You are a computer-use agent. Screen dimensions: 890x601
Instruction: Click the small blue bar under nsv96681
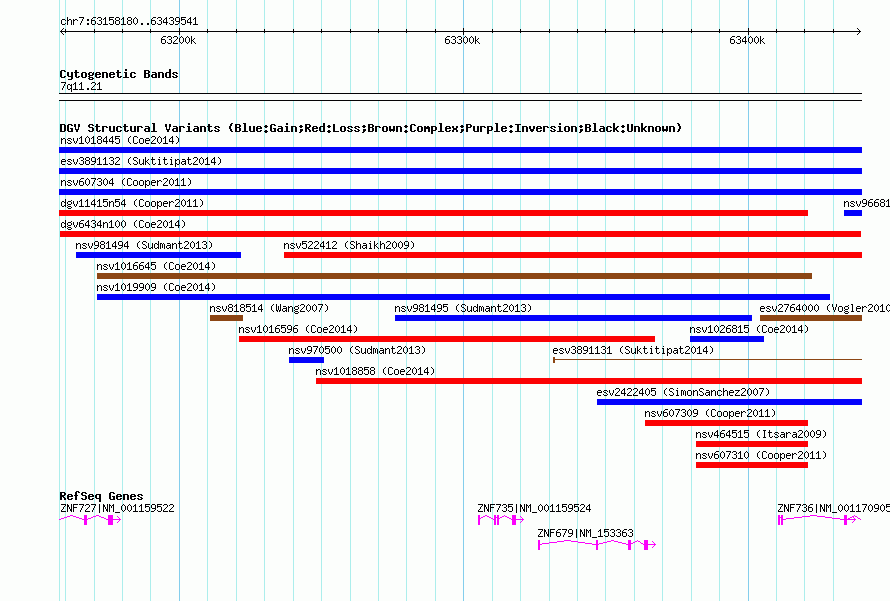pyautogui.click(x=853, y=213)
